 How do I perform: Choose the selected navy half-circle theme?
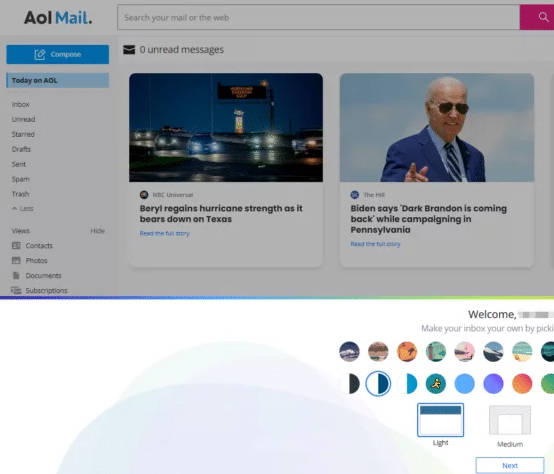378,384
